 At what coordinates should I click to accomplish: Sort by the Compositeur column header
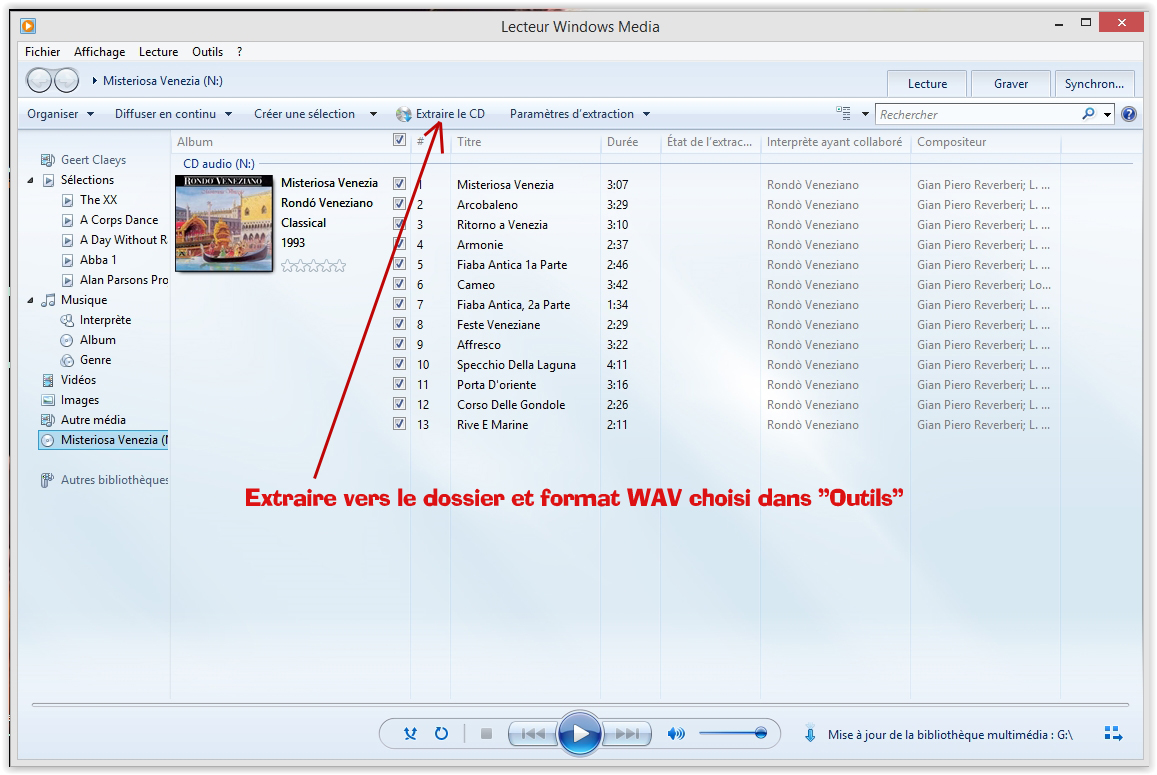(x=985, y=142)
